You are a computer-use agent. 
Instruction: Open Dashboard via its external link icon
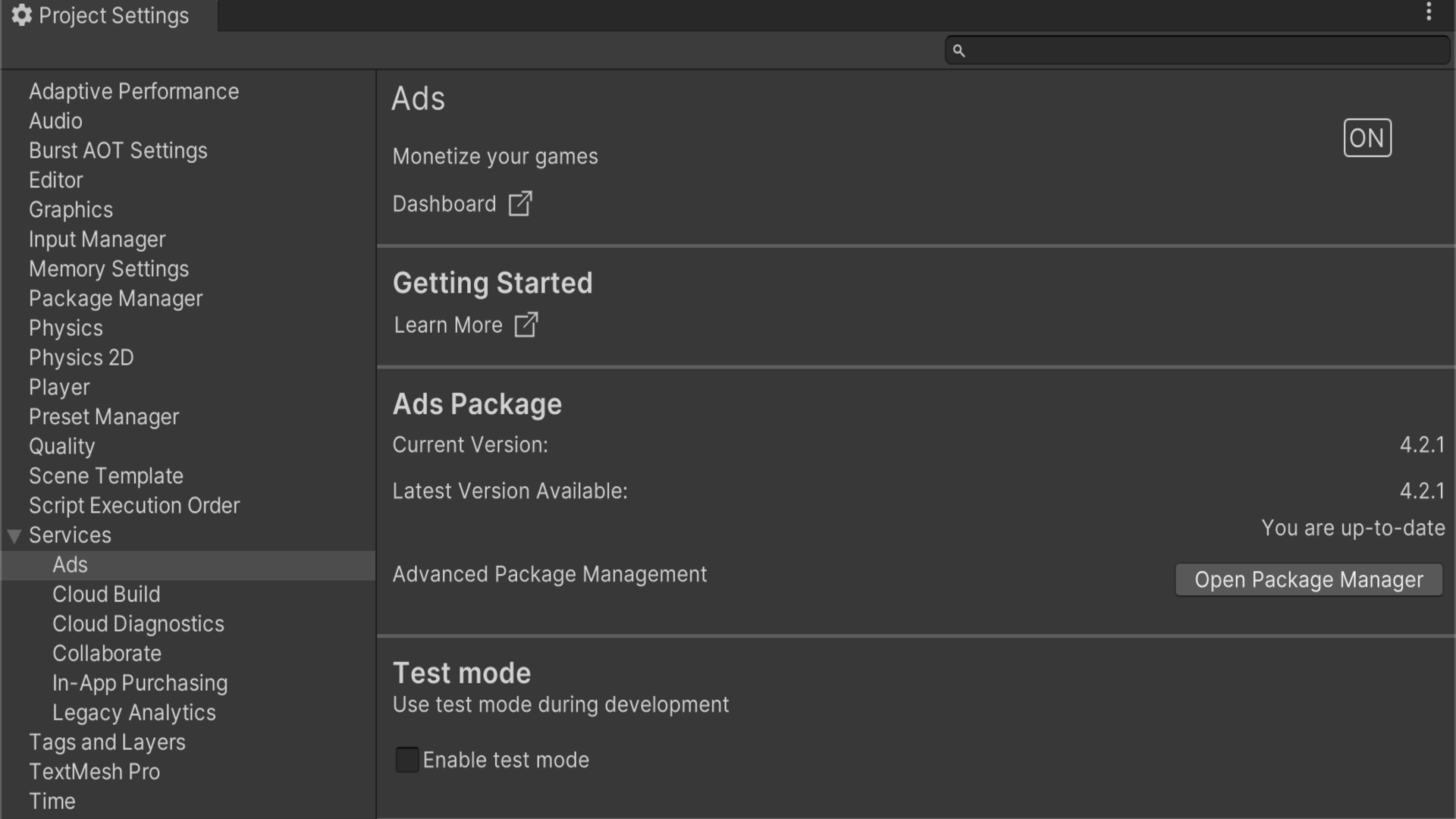click(x=520, y=203)
